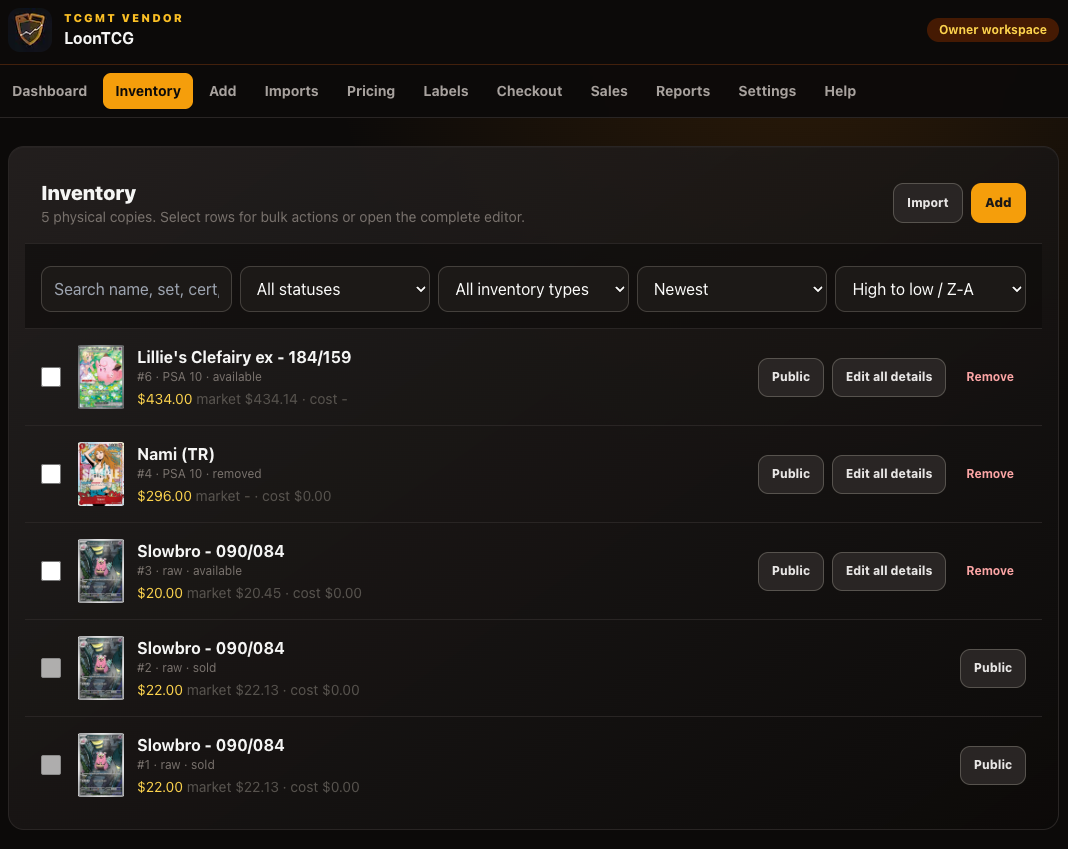
Task: Open the Slowbro #2 card thumbnail
Action: [x=101, y=668]
